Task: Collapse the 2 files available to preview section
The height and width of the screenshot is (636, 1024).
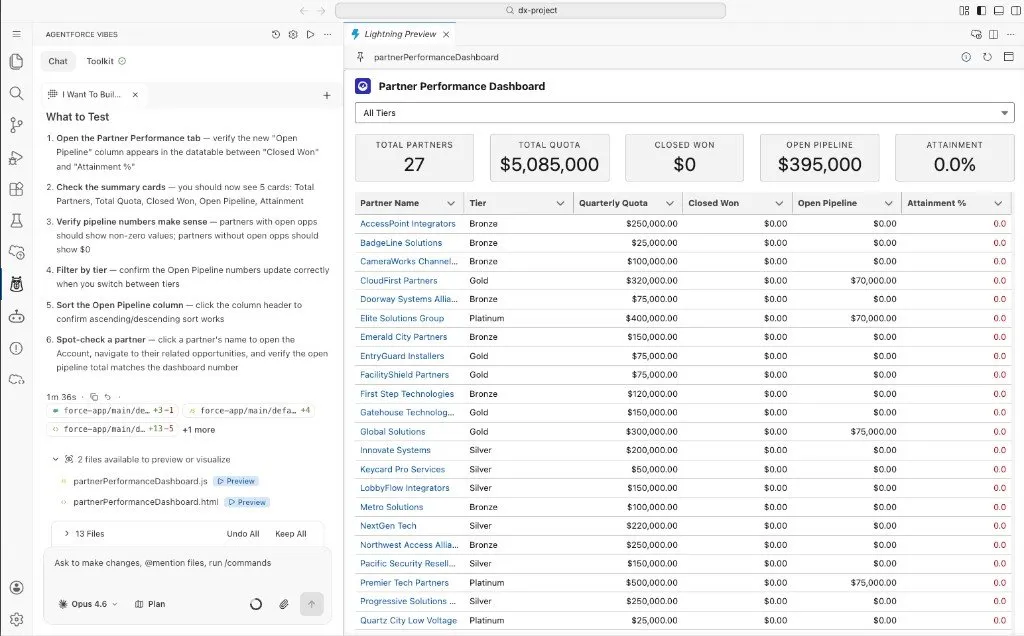Action: [56, 459]
